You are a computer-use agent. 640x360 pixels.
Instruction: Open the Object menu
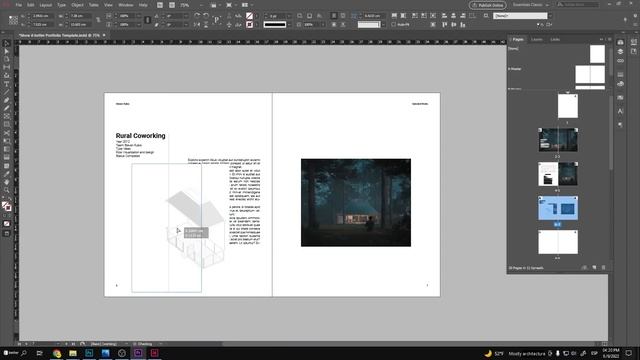click(77, 5)
